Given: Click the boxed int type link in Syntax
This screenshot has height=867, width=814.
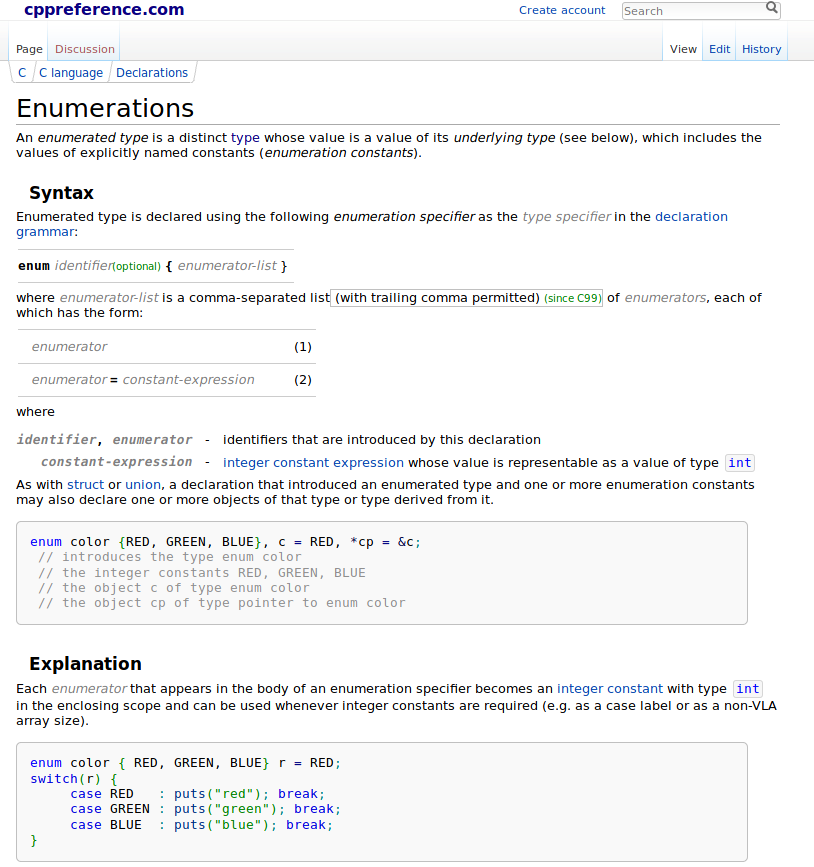Looking at the screenshot, I should coord(740,463).
